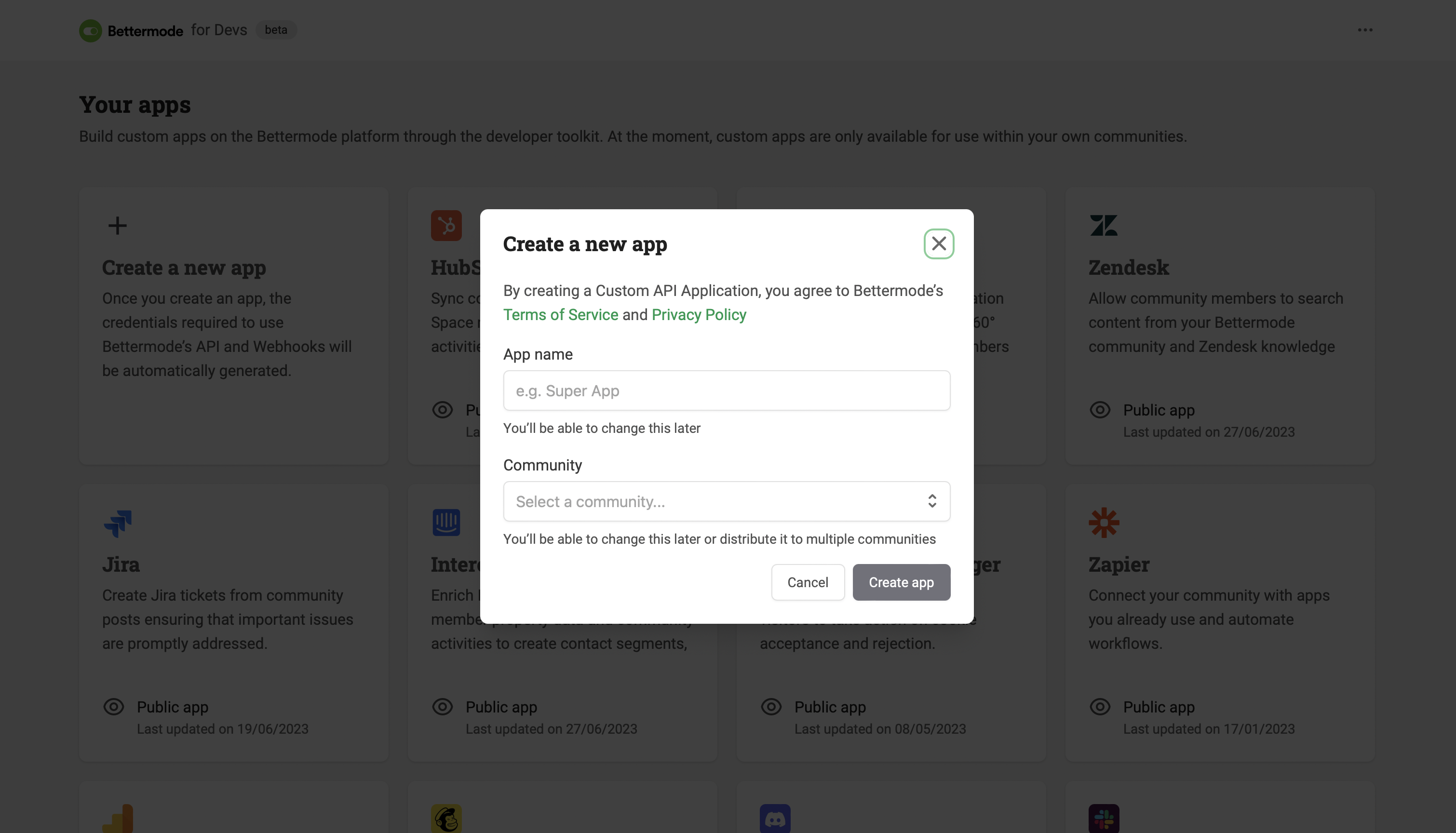Image resolution: width=1456 pixels, height=833 pixels.
Task: Click Last updated on 27/06/2023 under Zendesk
Action: 1208,432
